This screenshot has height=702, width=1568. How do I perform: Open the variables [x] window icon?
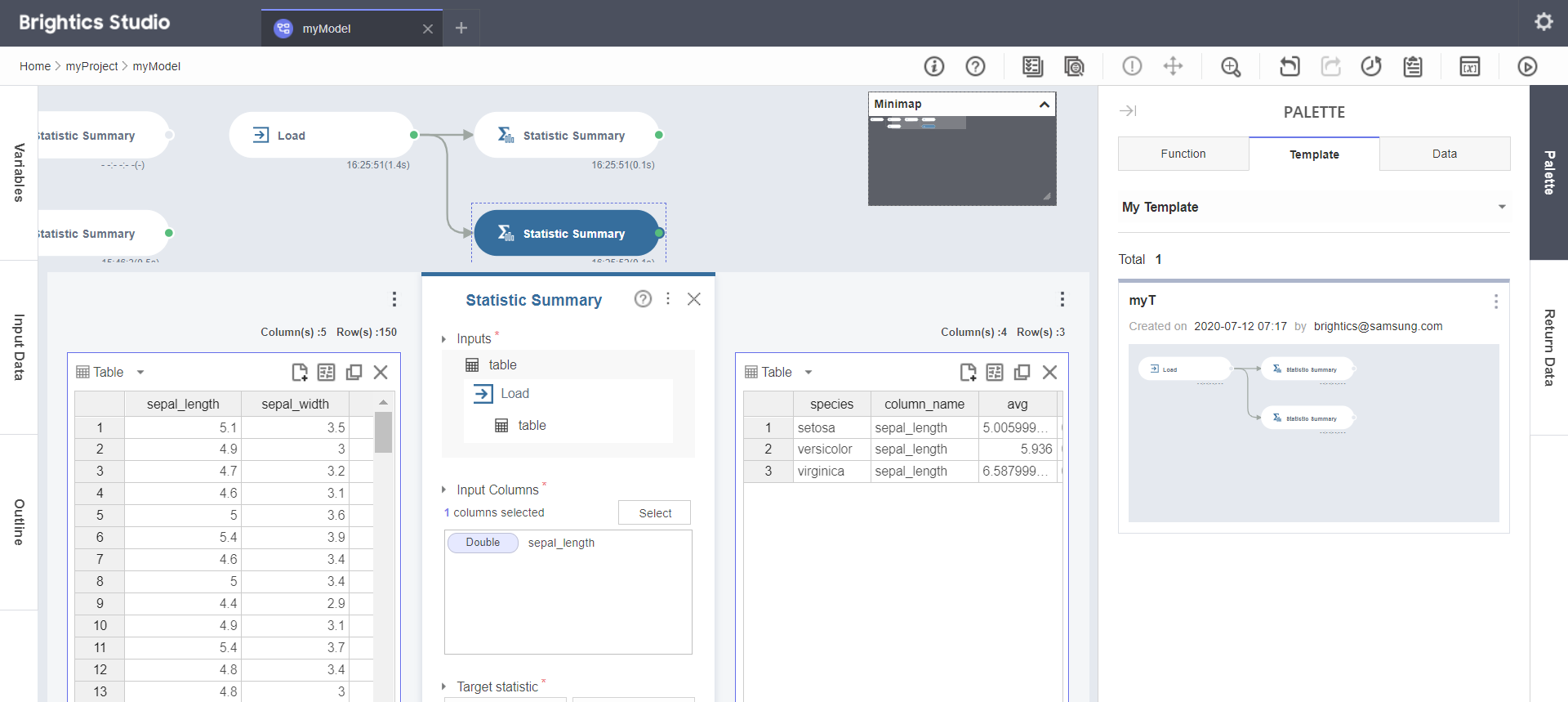(1470, 66)
